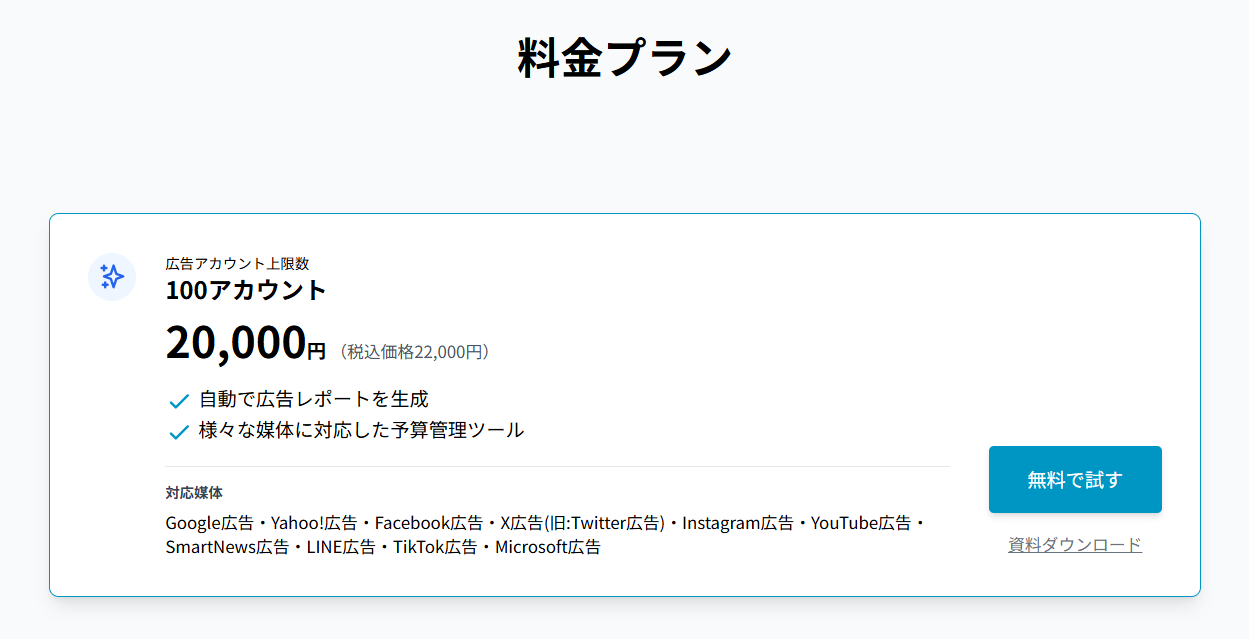The height and width of the screenshot is (639, 1249).
Task: Click the 様々な媒体に対応した予算管理ツール feature text
Action: [361, 431]
